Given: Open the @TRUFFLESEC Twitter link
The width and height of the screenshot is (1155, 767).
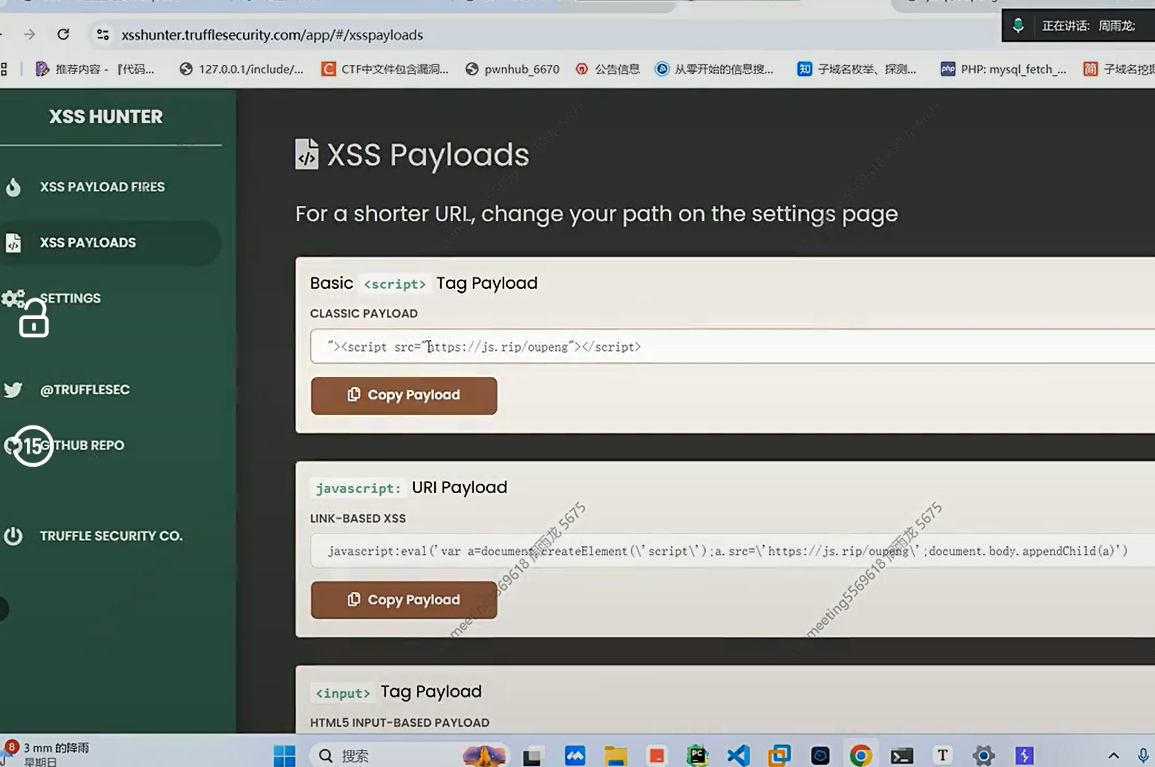Looking at the screenshot, I should pyautogui.click(x=85, y=390).
